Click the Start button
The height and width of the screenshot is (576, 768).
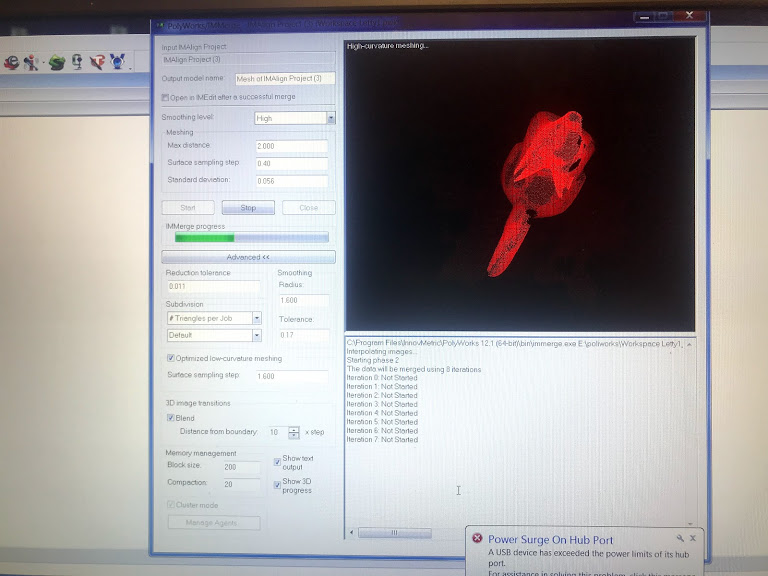[188, 208]
